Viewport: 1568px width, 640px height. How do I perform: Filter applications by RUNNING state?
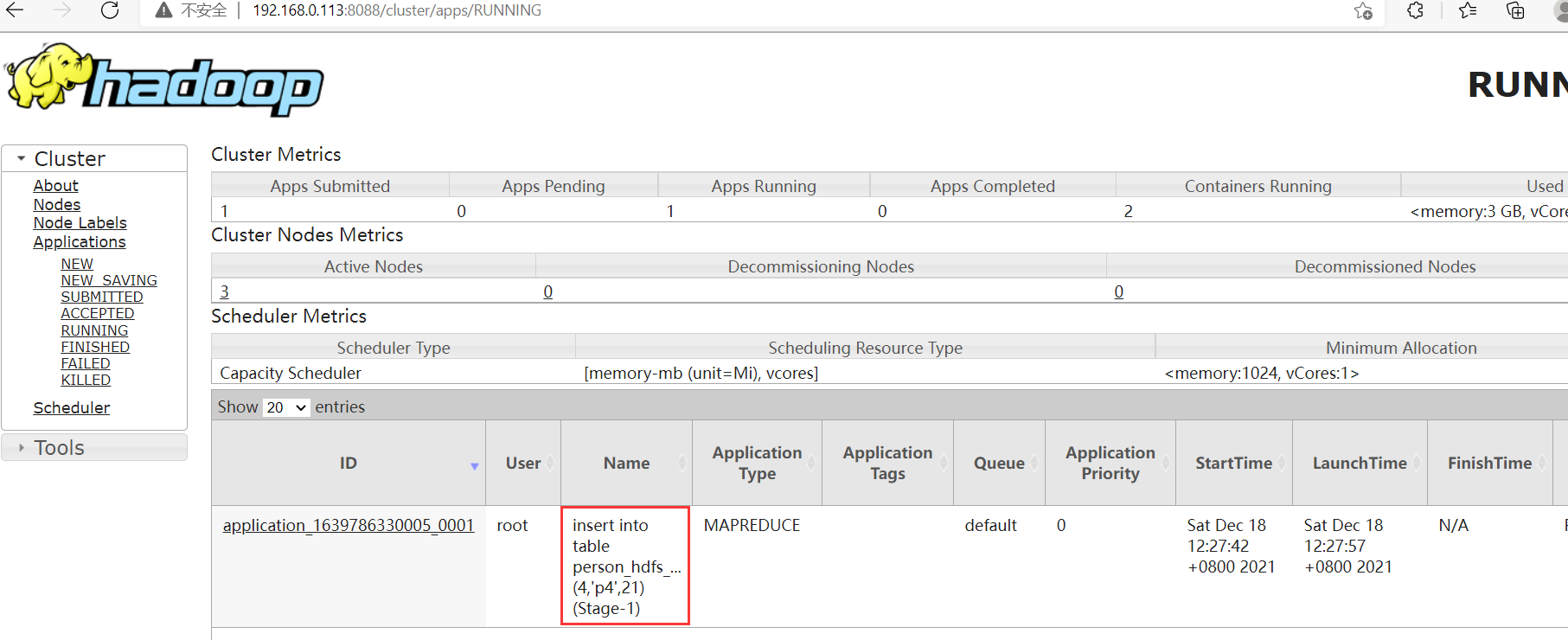[x=94, y=330]
